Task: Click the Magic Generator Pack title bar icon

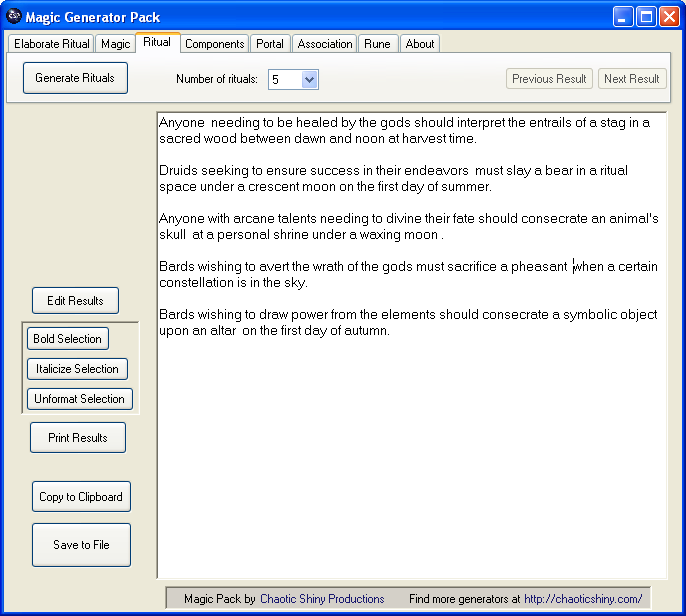Action: [14, 16]
